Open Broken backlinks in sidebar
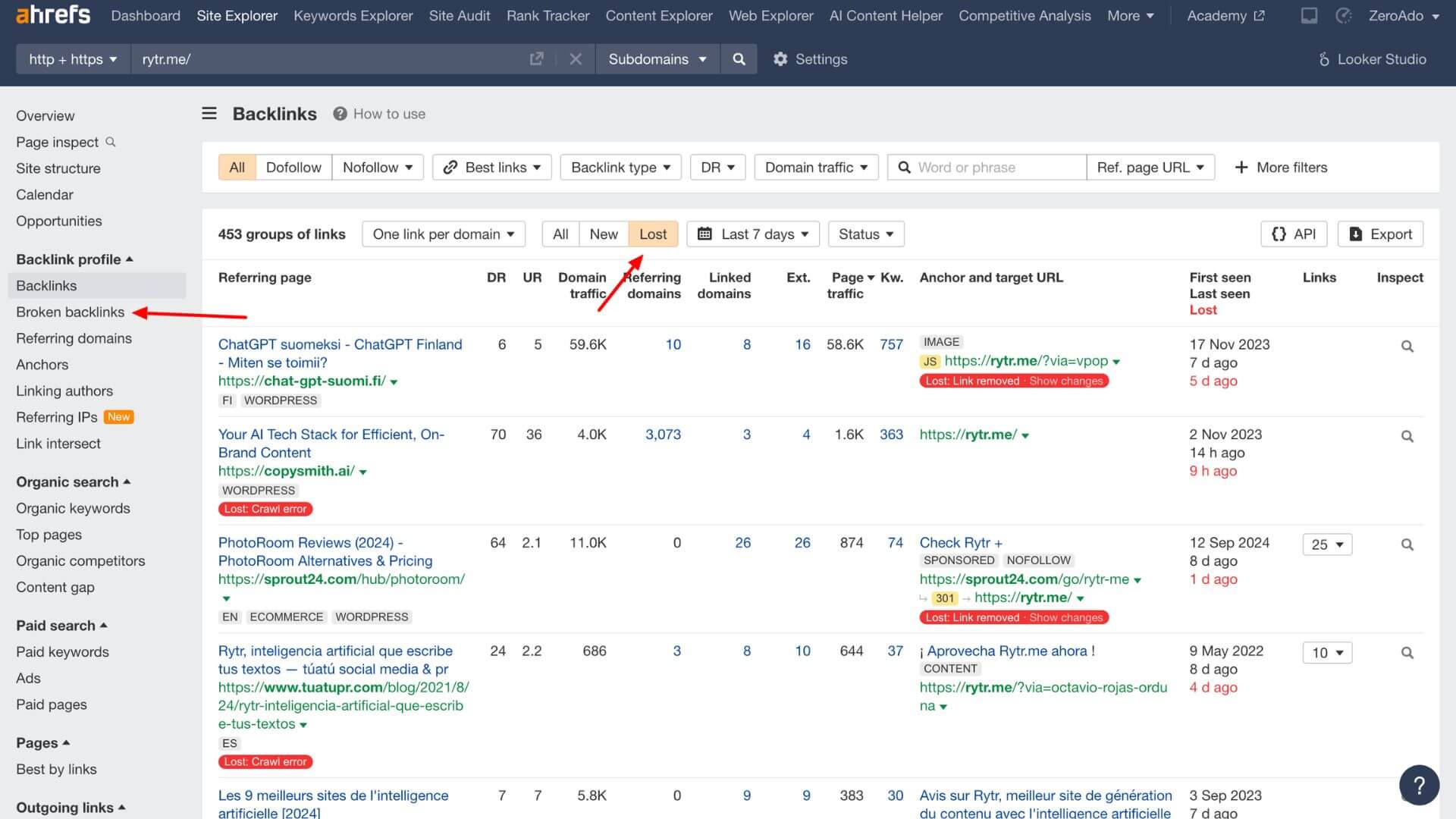 coord(70,312)
